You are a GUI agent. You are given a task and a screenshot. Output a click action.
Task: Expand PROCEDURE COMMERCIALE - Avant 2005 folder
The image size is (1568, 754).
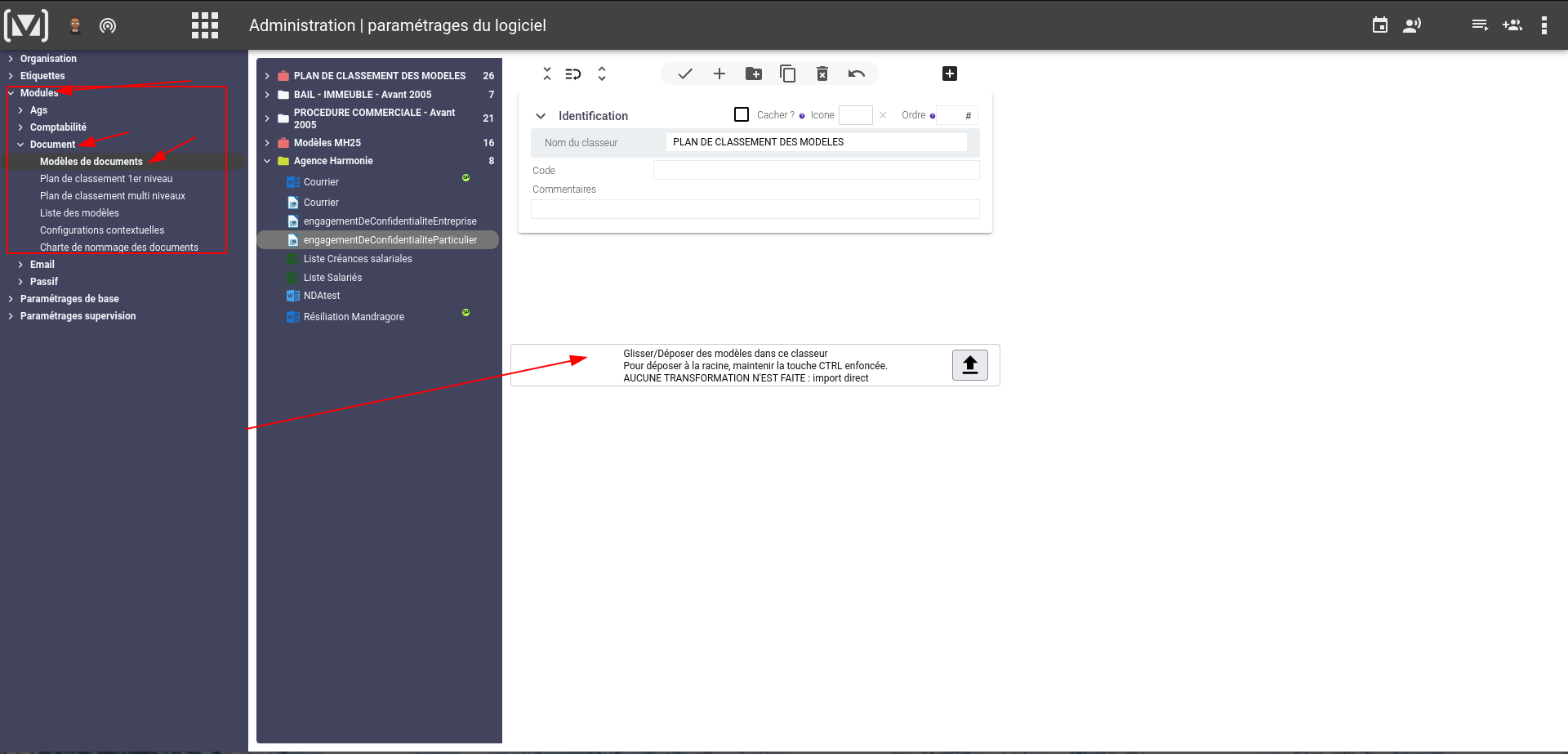(267, 118)
